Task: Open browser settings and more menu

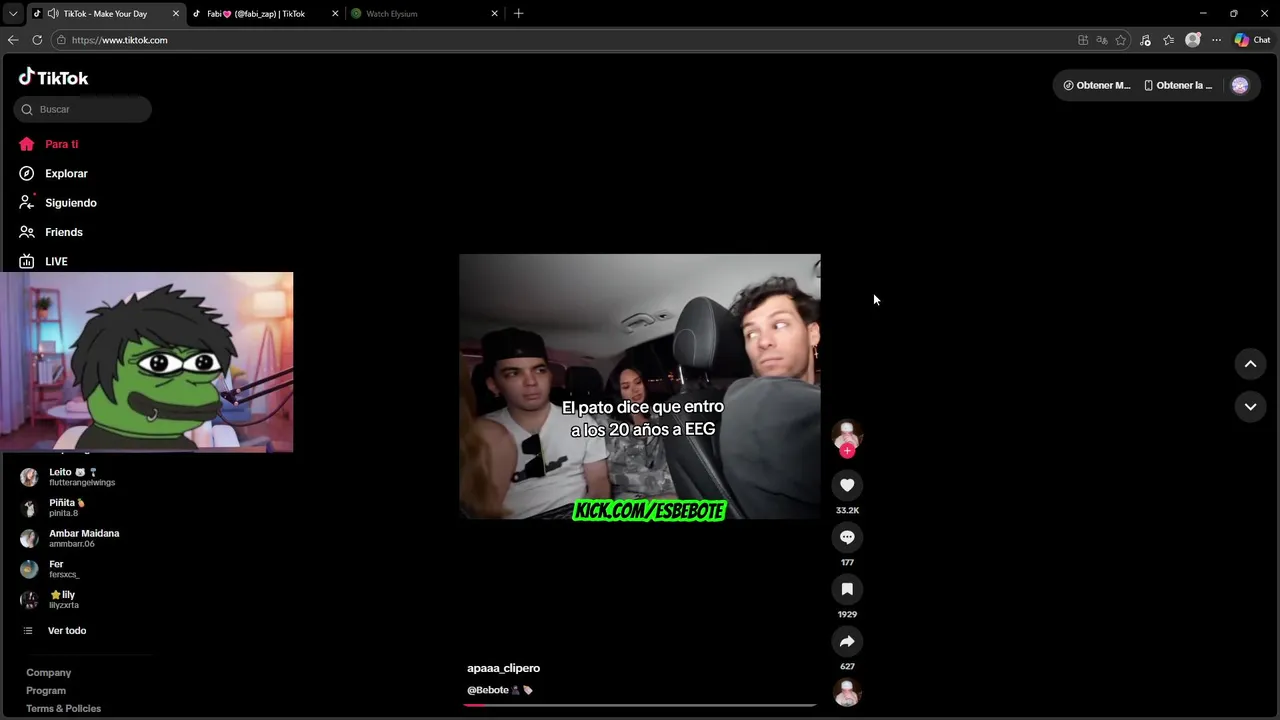Action: [x=1216, y=40]
